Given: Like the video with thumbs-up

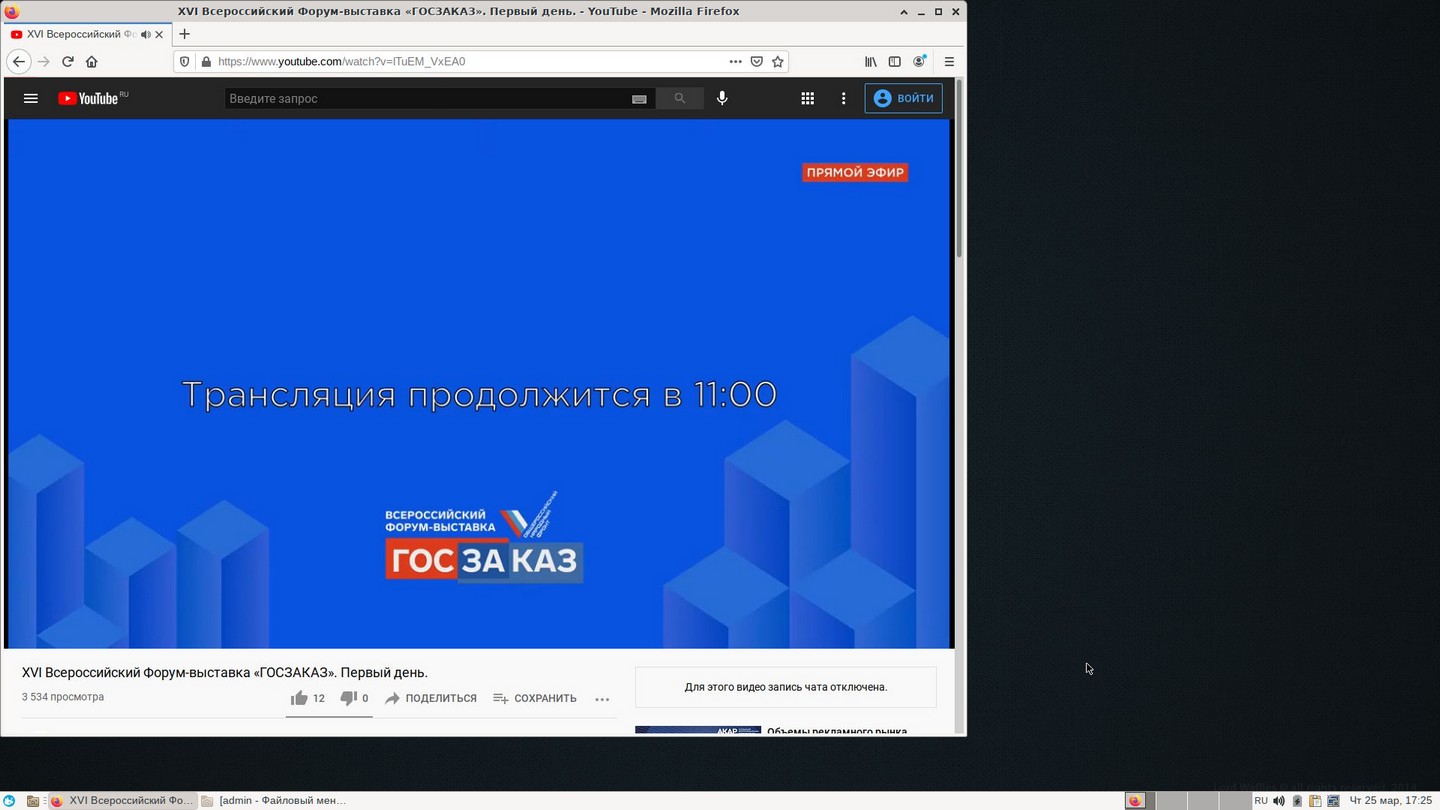Looking at the screenshot, I should [x=307, y=698].
